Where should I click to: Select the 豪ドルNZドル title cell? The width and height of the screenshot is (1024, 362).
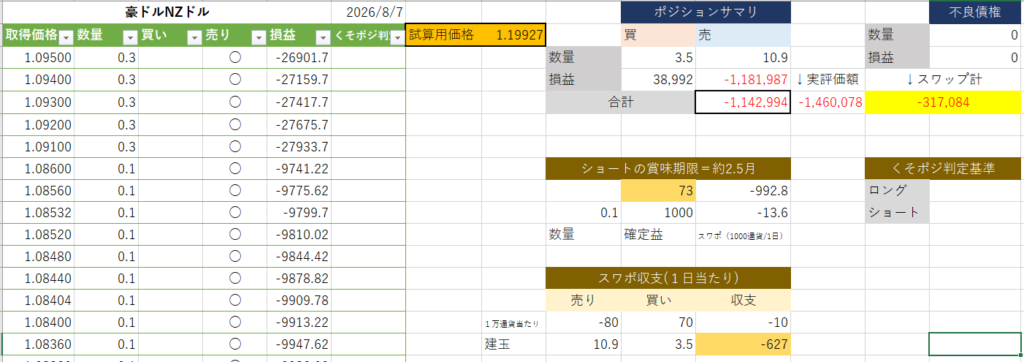[167, 12]
